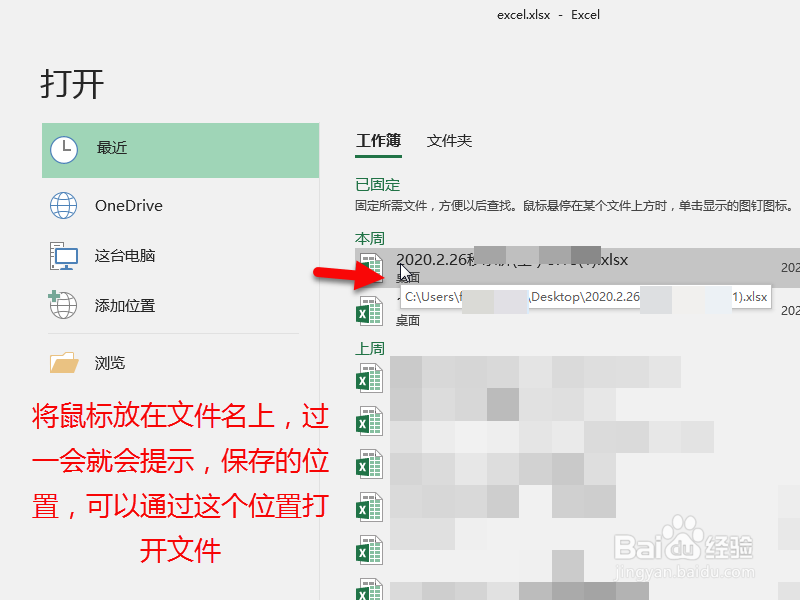The width and height of the screenshot is (800, 600).
Task: Choose 添加位置 (Add a Place)
Action: [x=181, y=306]
